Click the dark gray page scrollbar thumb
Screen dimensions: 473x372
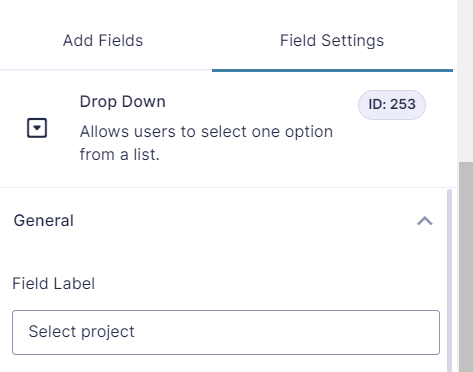click(x=466, y=267)
